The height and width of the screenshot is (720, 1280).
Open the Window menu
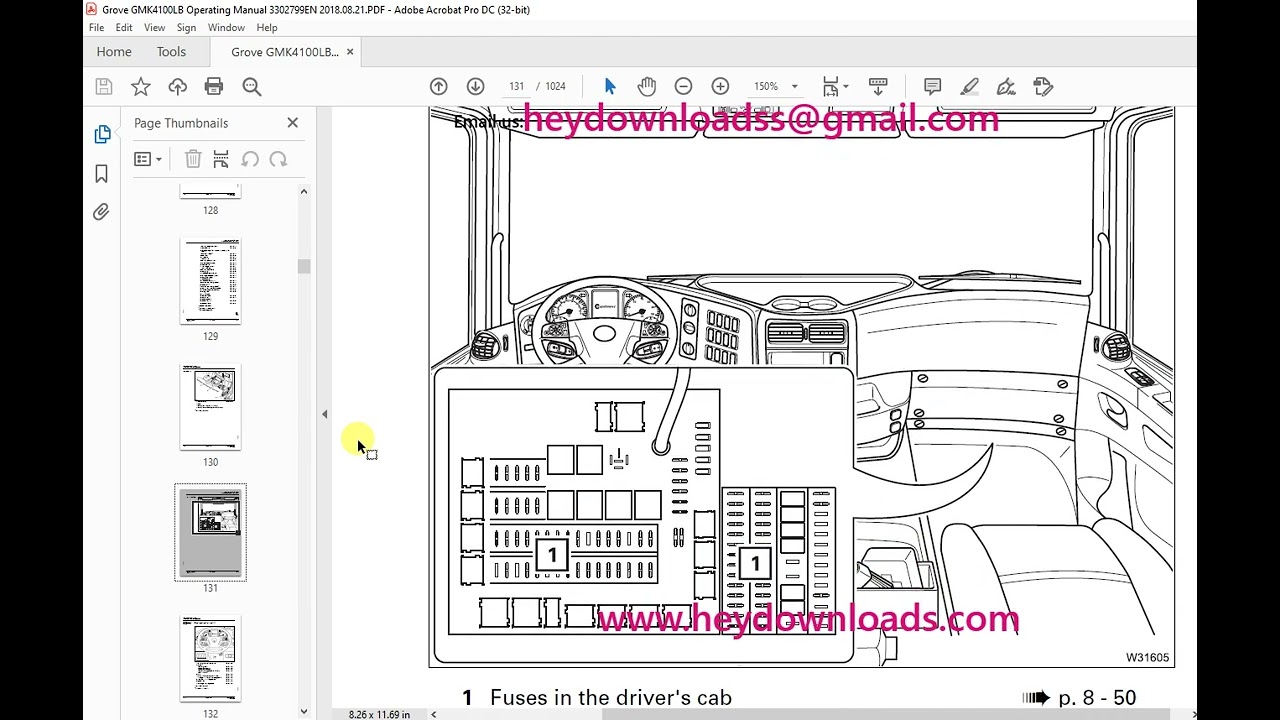[x=226, y=28]
